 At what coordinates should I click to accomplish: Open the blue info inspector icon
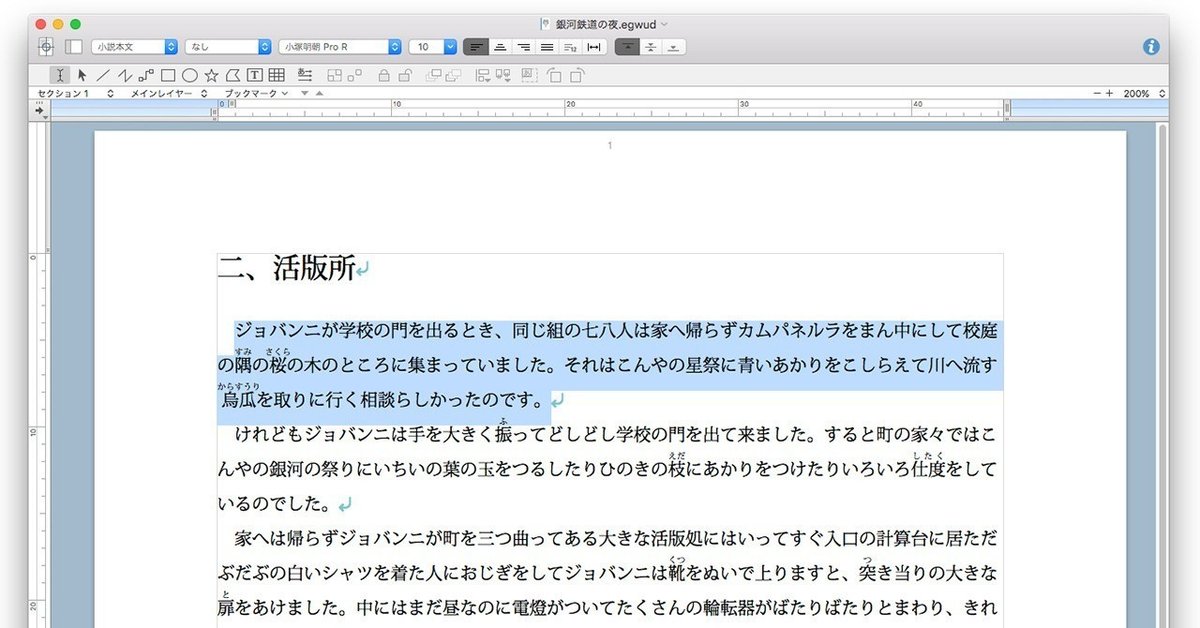1150,47
